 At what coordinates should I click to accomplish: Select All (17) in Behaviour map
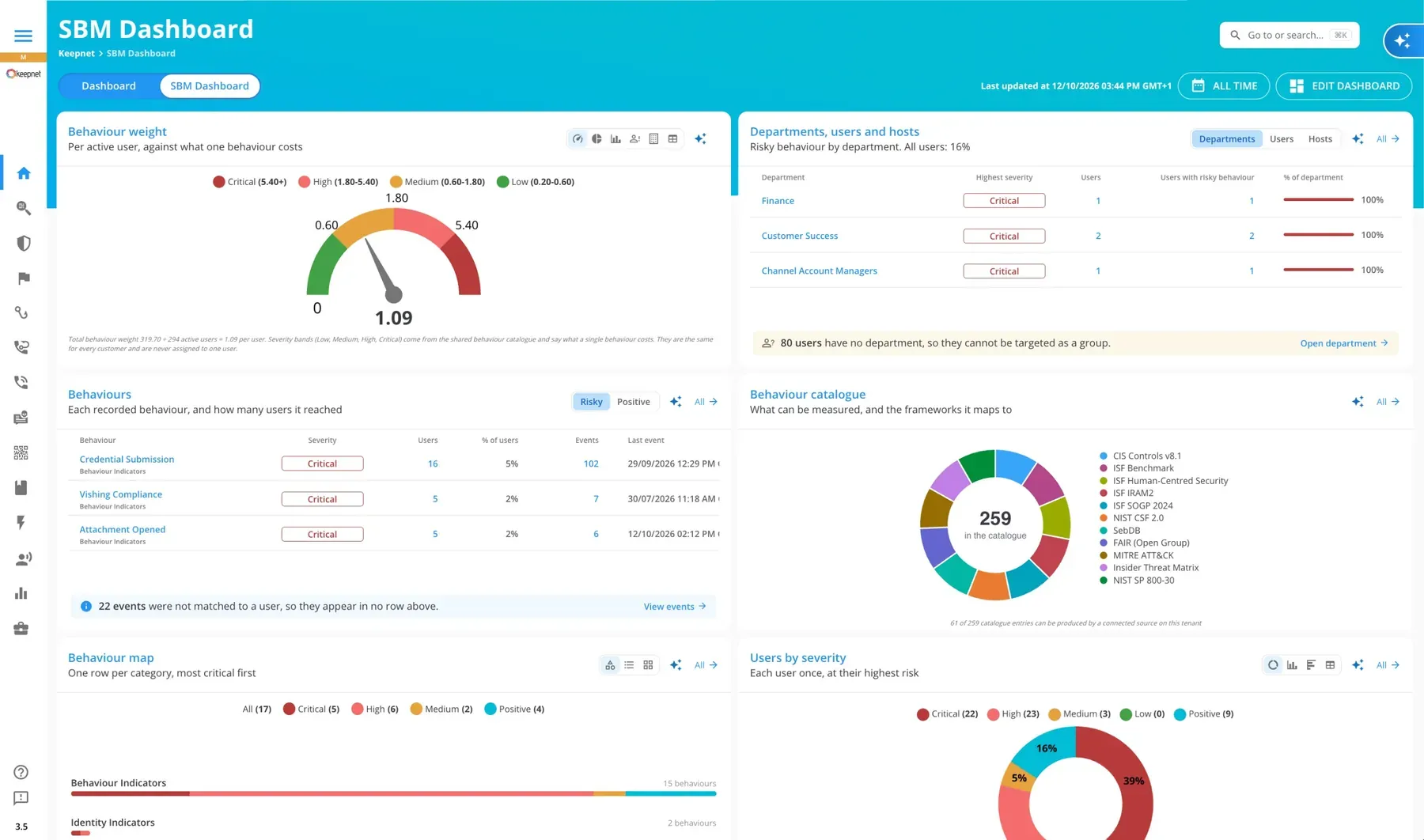(x=256, y=709)
